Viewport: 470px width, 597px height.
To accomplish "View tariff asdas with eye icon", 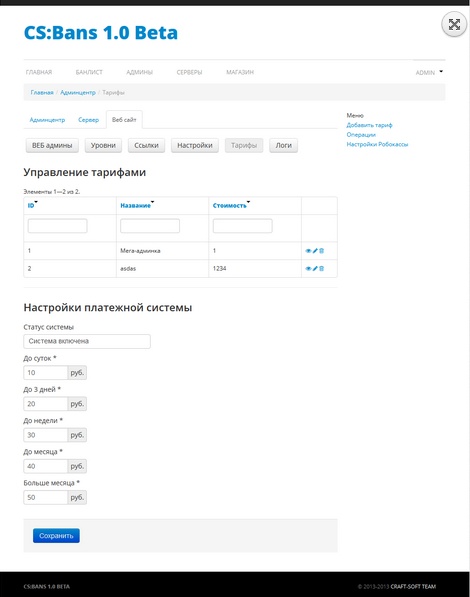I will pos(308,268).
